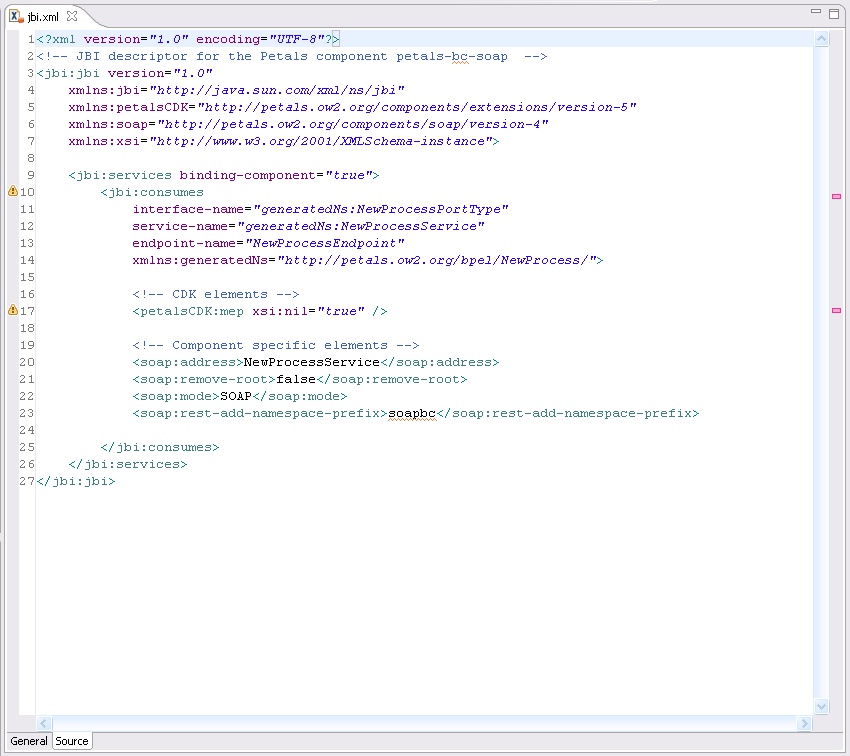Viewport: 850px width, 756px height.
Task: Select the Source tab
Action: pos(72,741)
